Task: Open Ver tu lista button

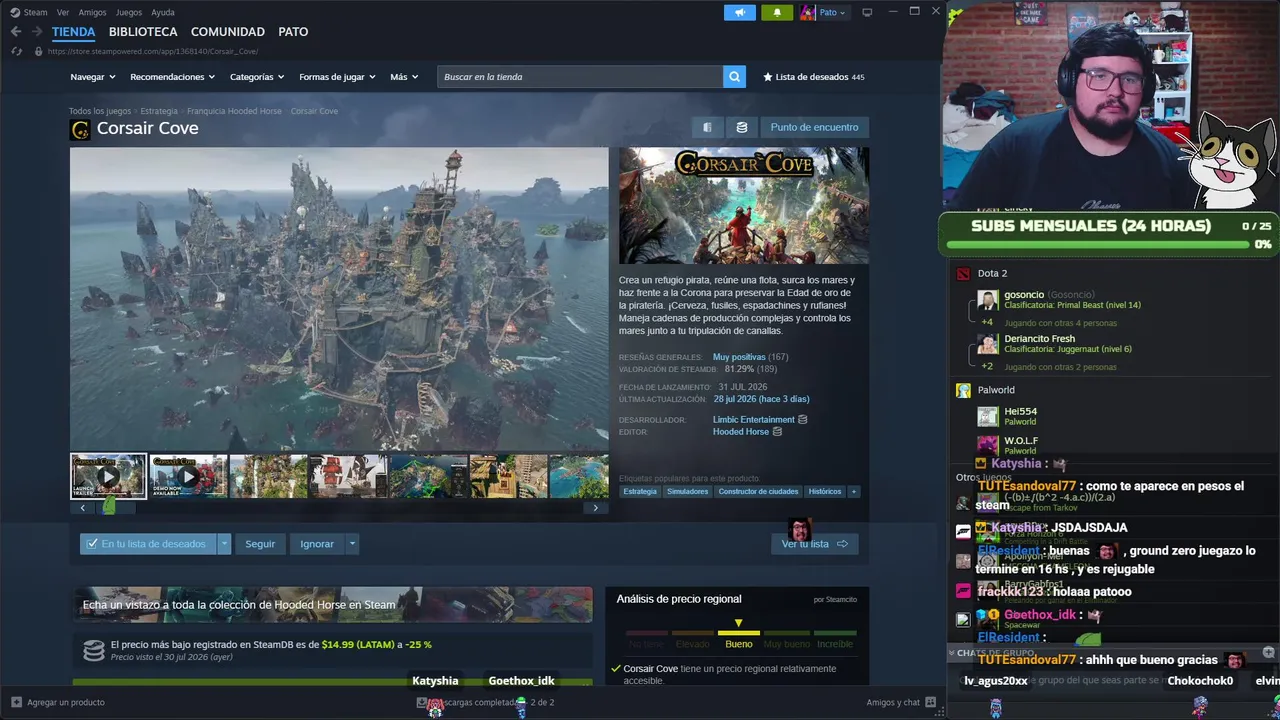Action: point(814,544)
